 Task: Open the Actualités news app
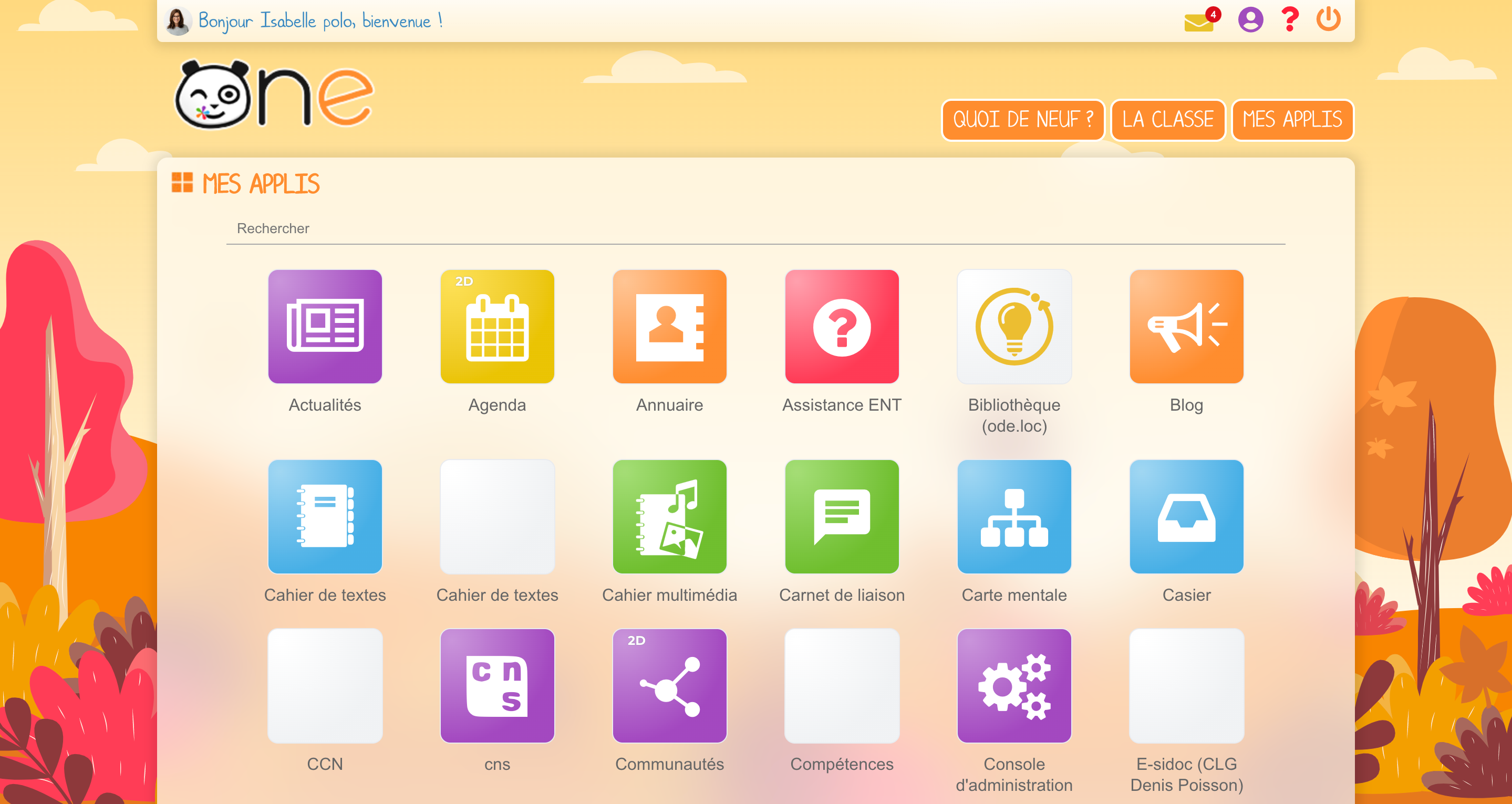[325, 326]
